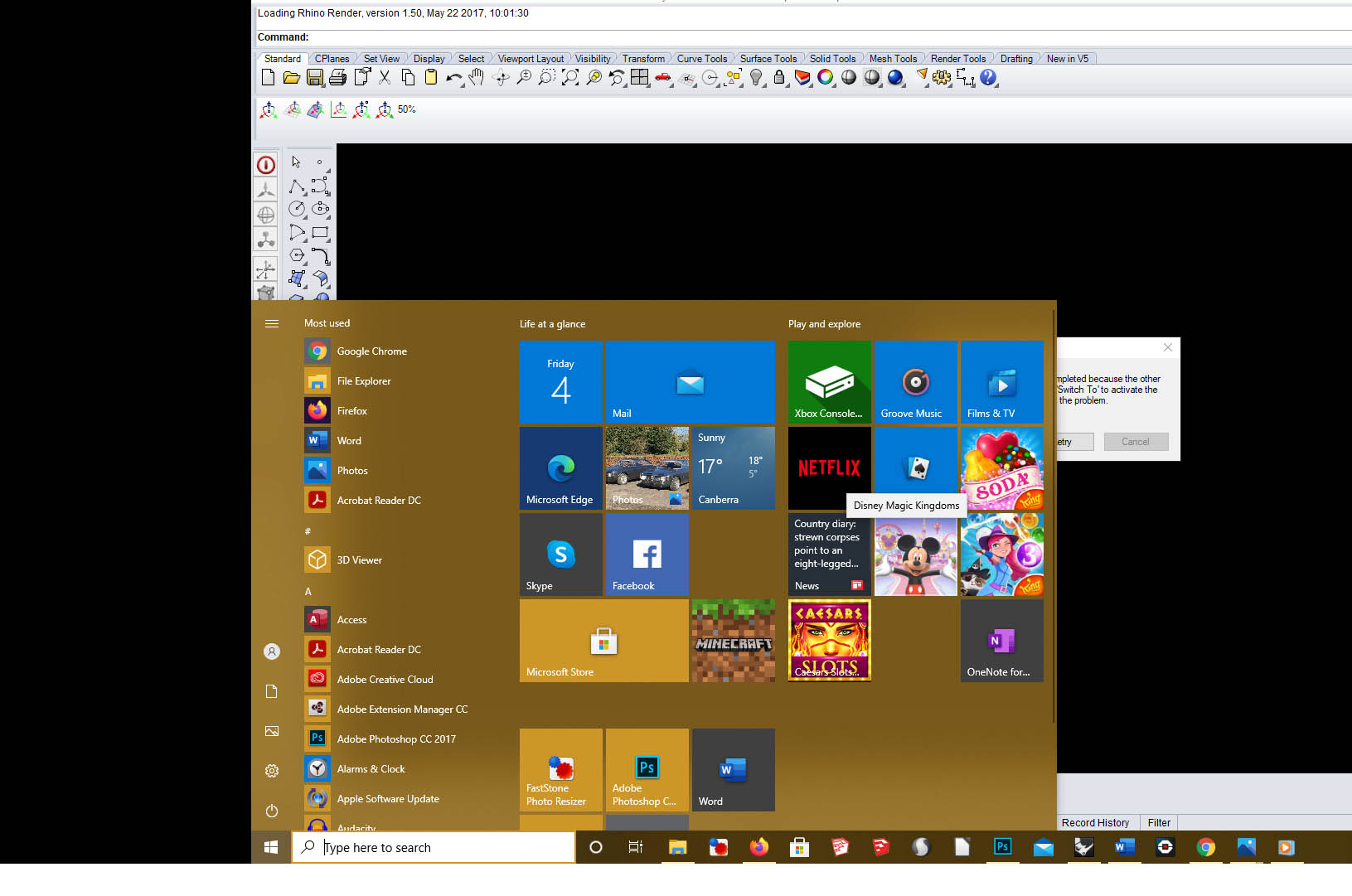Select the Polygon tool in left toolbar
Screen dimensions: 1352x896
[297, 256]
